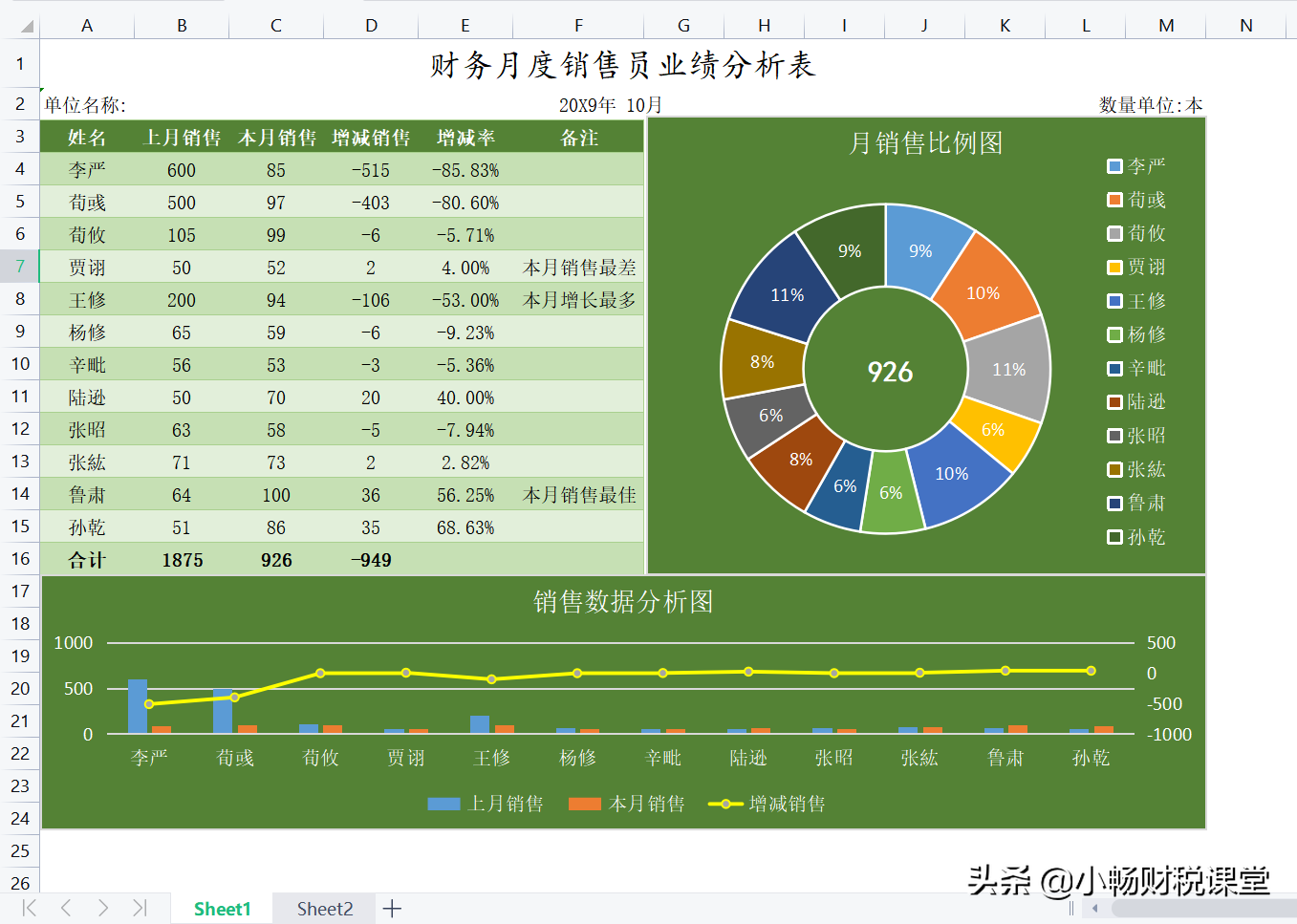Click the 合计 totals cell
1297x924 pixels.
pyautogui.click(x=86, y=560)
